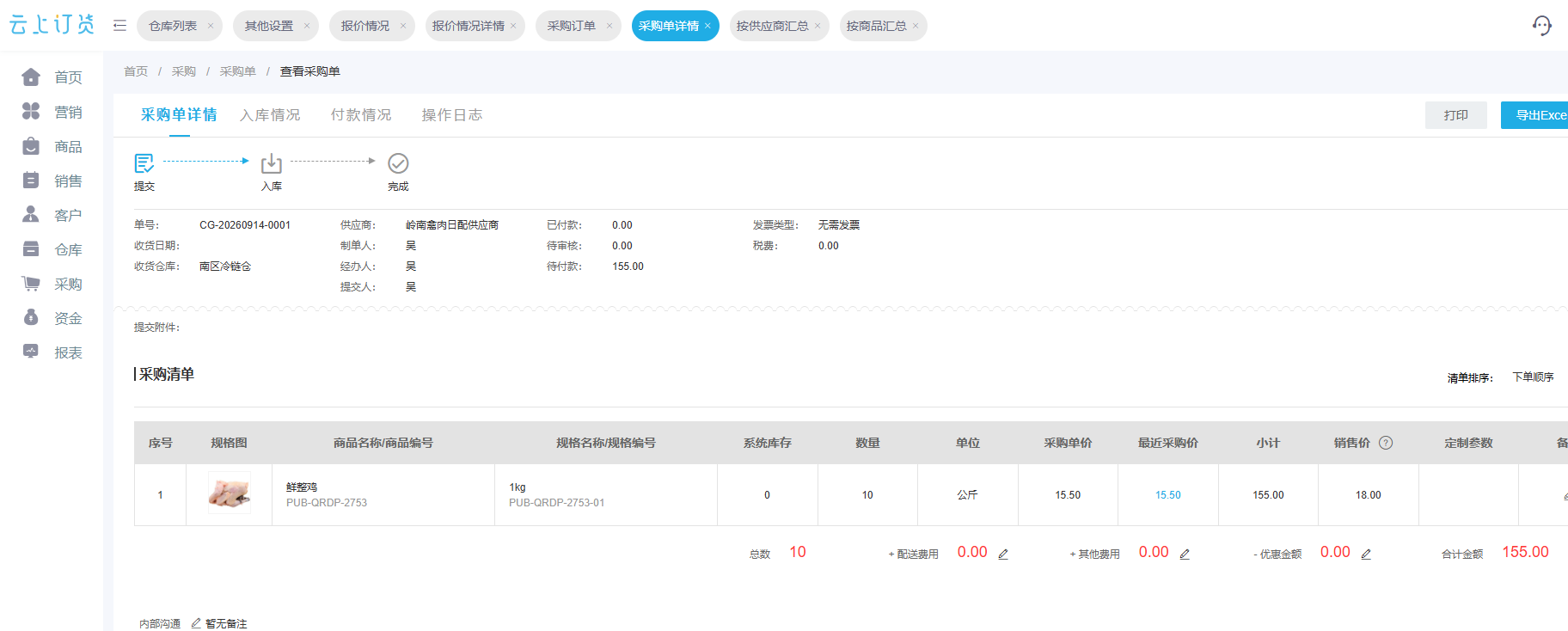Screen dimensions: 1568x631
Task: Collapse the sidebar menu hamburger icon
Action: tap(119, 26)
